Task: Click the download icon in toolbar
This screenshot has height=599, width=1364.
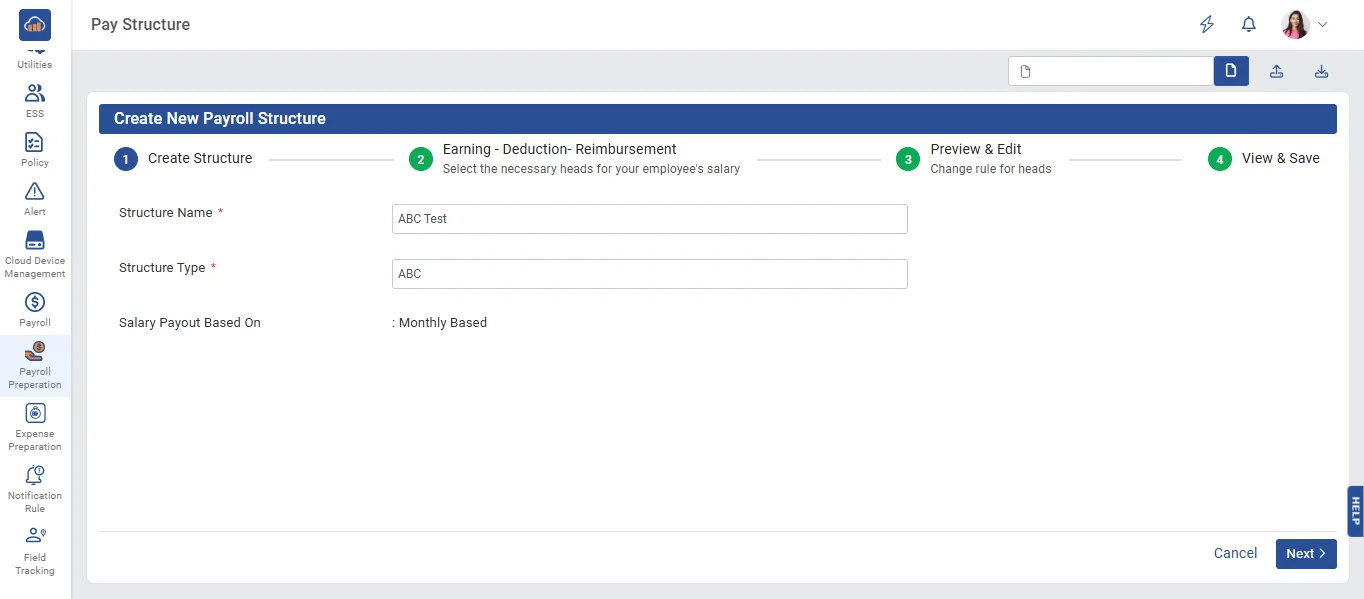Action: pyautogui.click(x=1321, y=71)
